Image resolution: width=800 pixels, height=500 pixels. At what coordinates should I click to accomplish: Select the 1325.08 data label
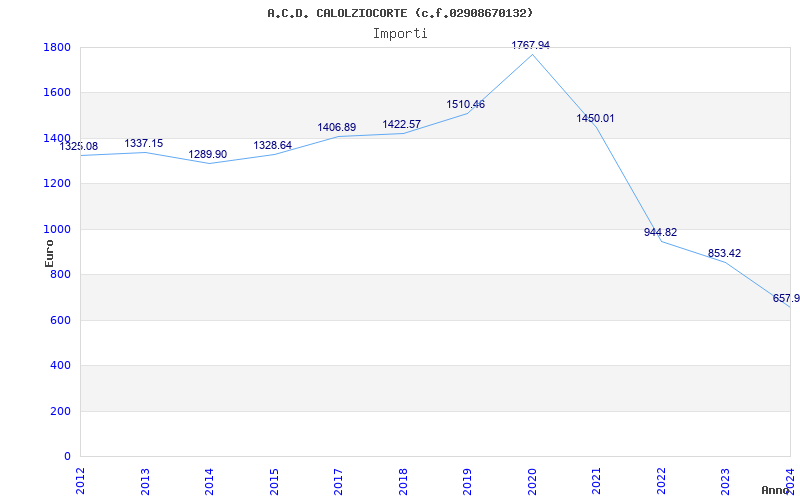(x=79, y=146)
